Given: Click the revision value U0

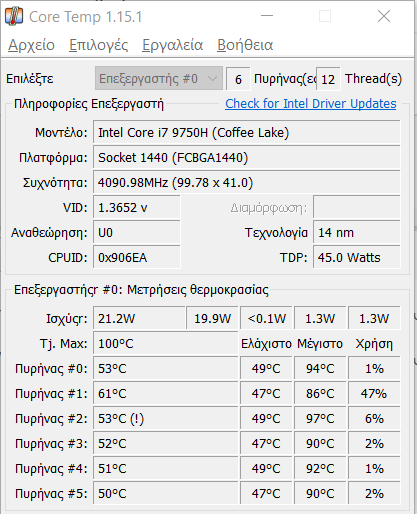Looking at the screenshot, I should click(x=137, y=233).
